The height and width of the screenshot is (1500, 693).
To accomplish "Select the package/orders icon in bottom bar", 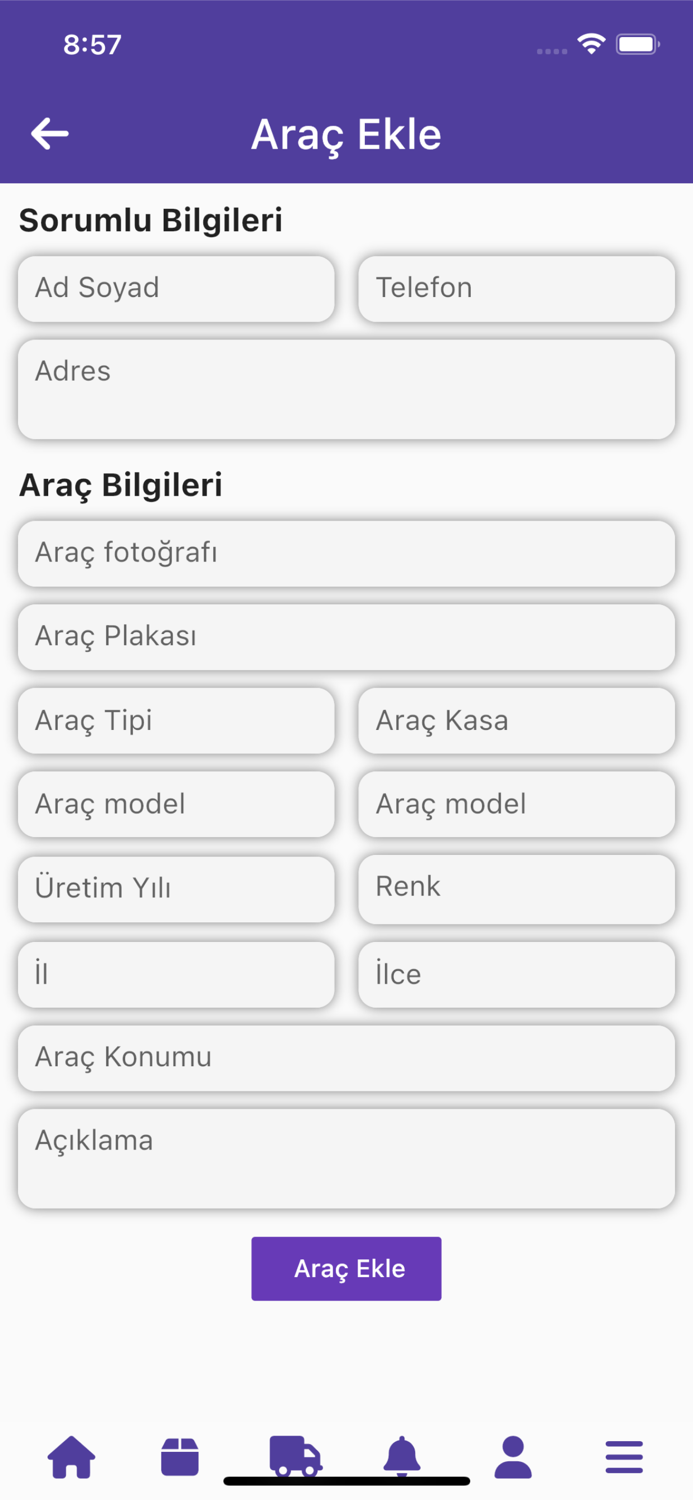I will [180, 1457].
